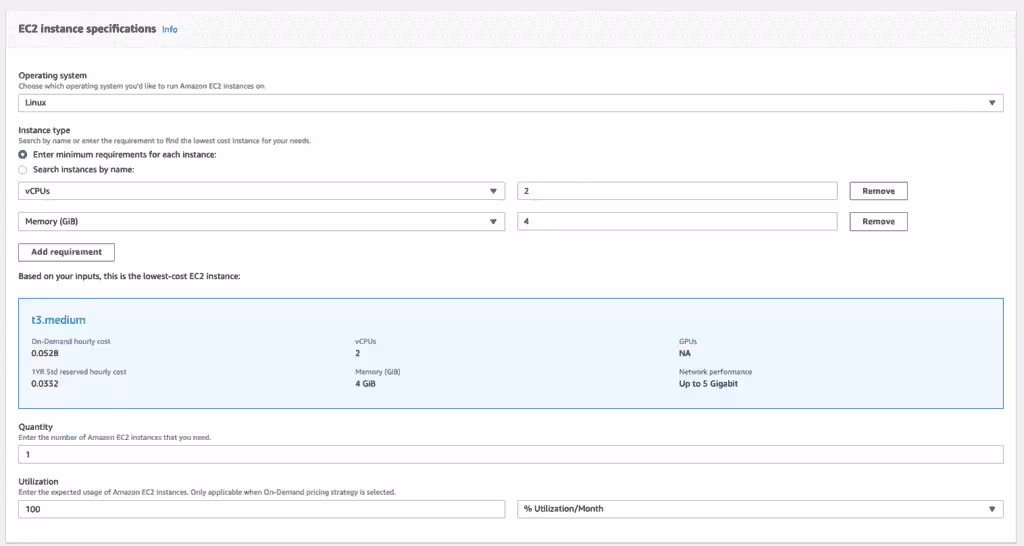
Task: Open the Memory (GiB) requirement dropdown
Action: 261,221
